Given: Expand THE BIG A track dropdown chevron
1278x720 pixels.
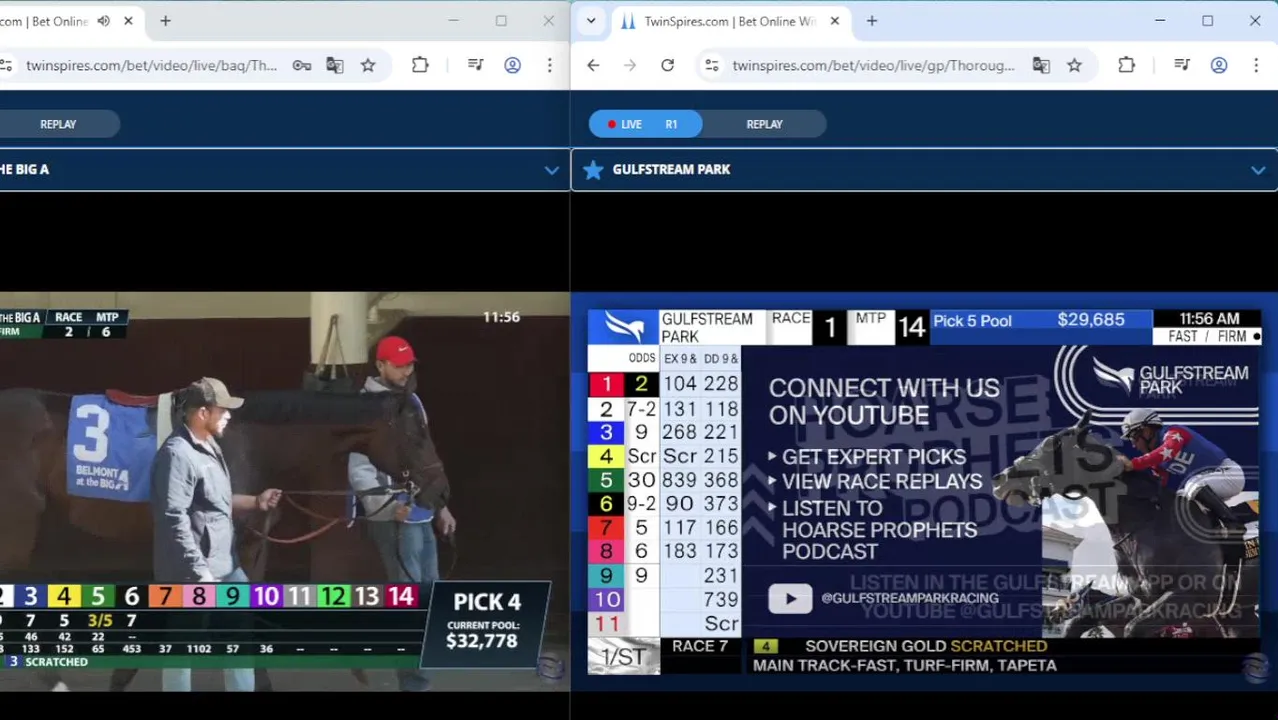Looking at the screenshot, I should (551, 170).
